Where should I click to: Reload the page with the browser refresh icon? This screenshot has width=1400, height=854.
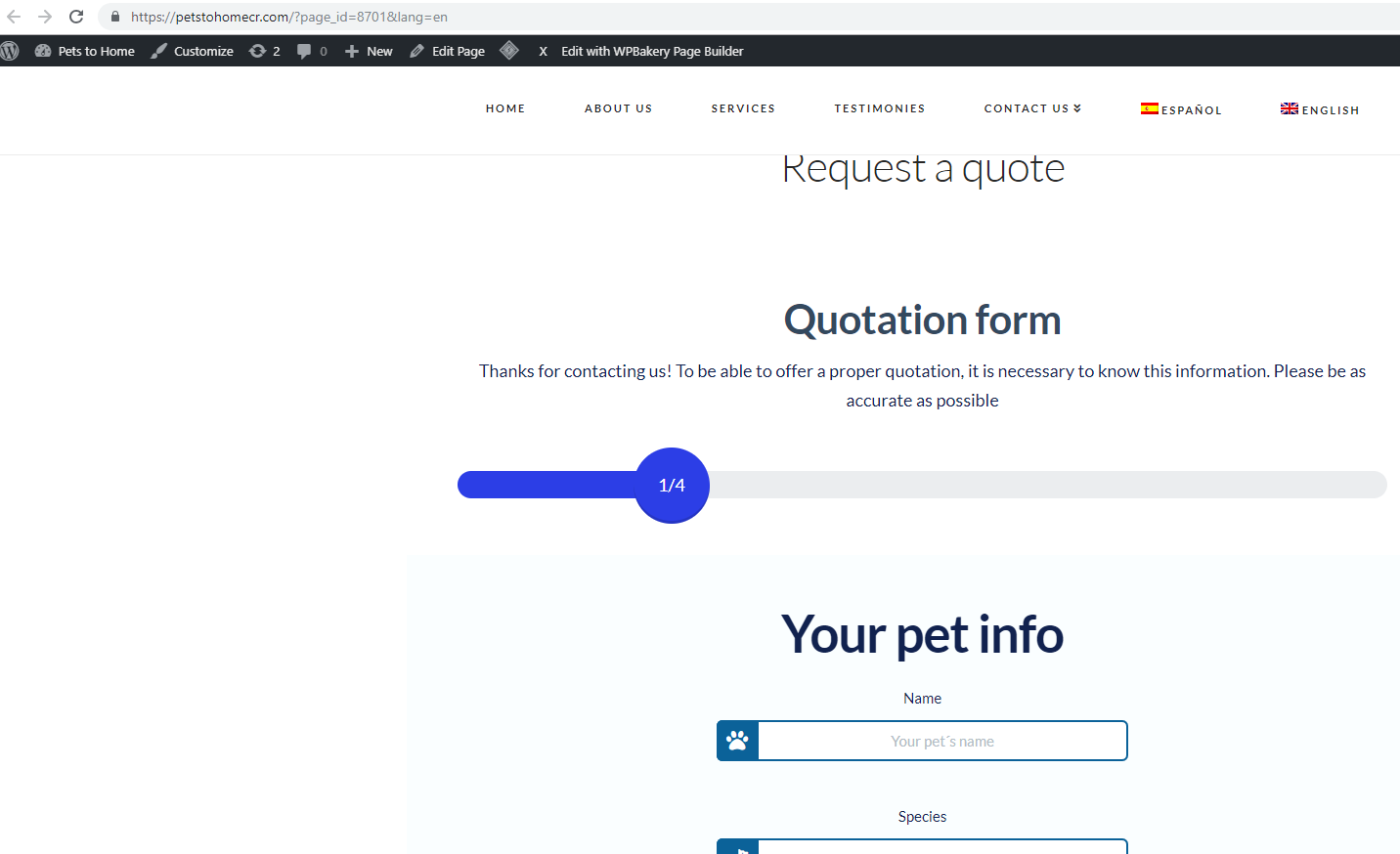76,17
